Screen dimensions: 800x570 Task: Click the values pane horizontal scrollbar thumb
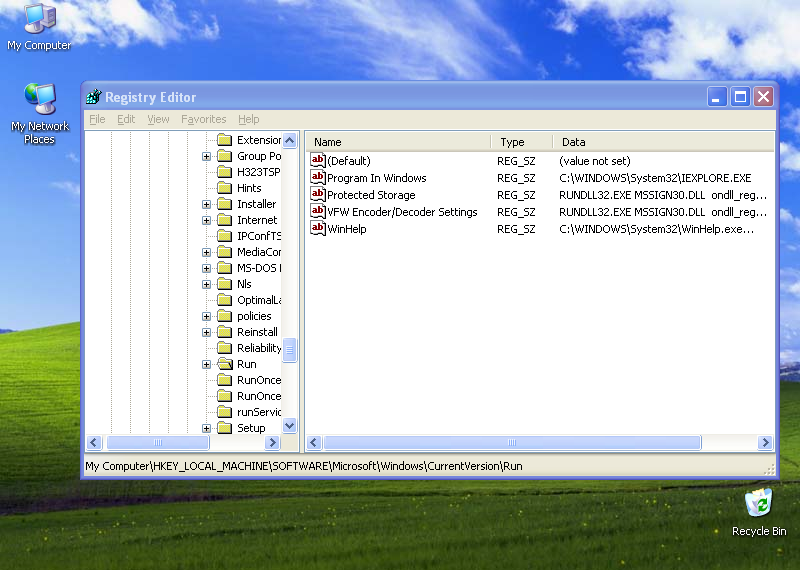point(512,442)
